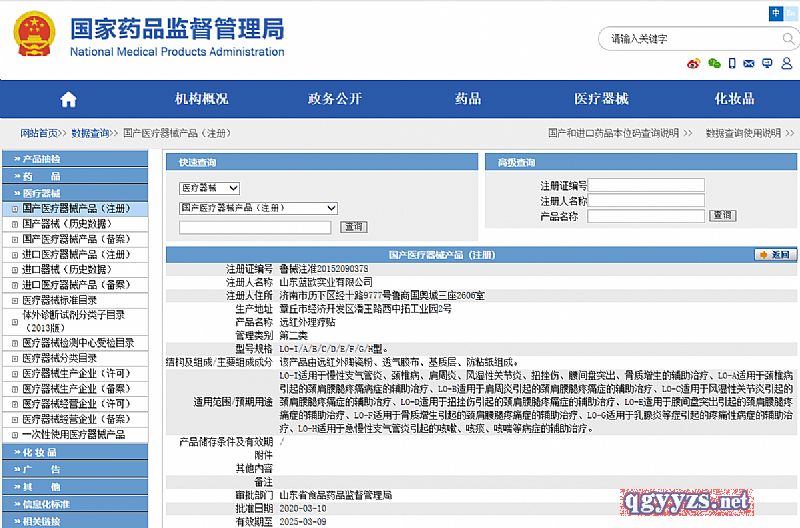The width and height of the screenshot is (800, 528).
Task: Click the mobile phone icon
Action: point(734,63)
